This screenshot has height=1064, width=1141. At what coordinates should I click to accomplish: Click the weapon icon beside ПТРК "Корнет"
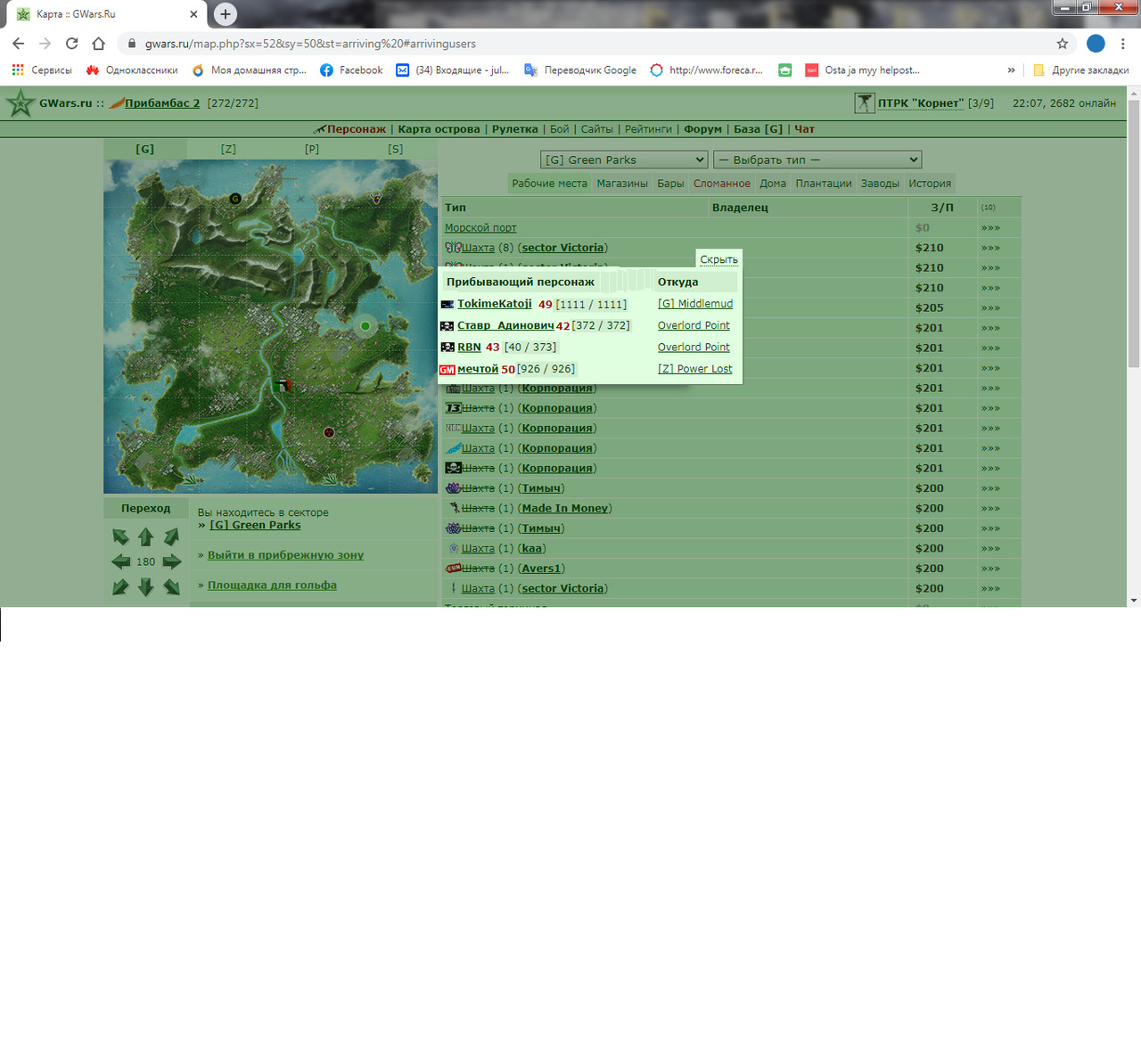[864, 103]
